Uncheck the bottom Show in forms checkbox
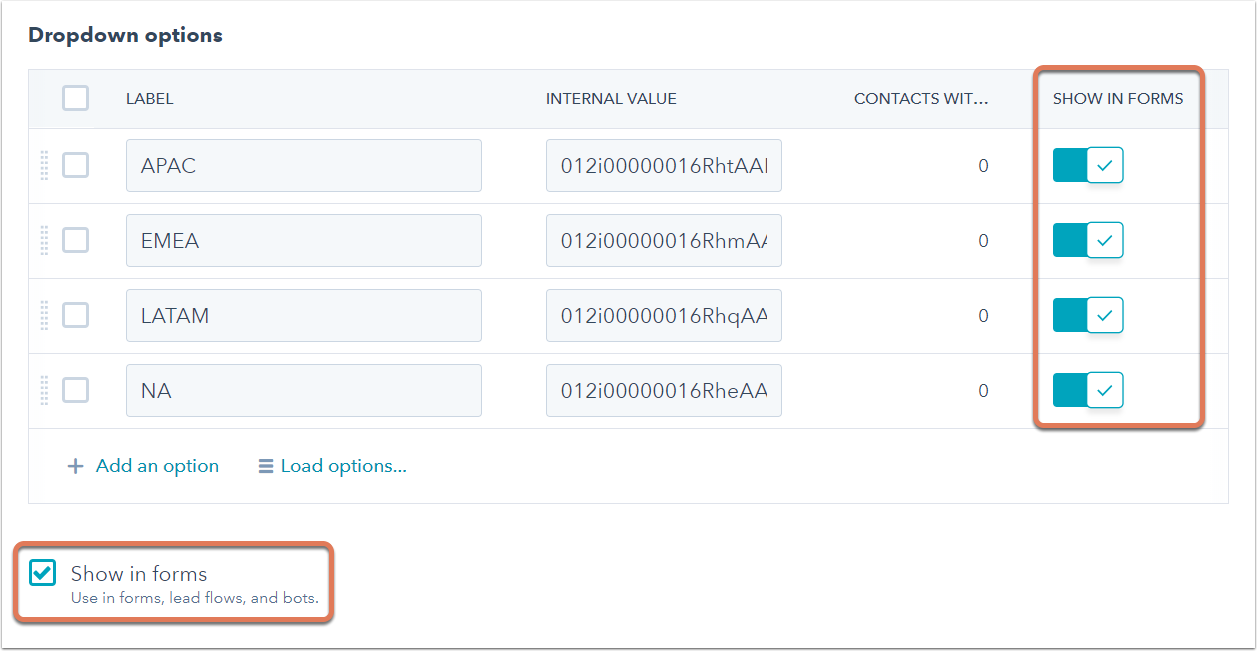The width and height of the screenshot is (1257, 651). 43,573
